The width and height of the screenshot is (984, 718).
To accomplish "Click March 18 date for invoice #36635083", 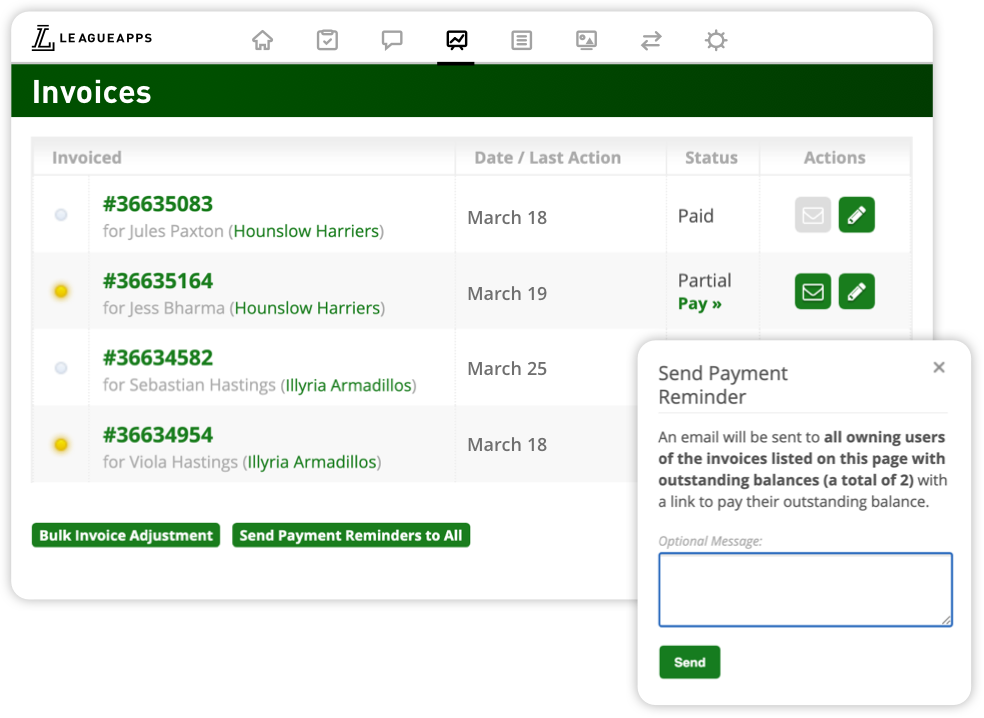I will coord(507,217).
